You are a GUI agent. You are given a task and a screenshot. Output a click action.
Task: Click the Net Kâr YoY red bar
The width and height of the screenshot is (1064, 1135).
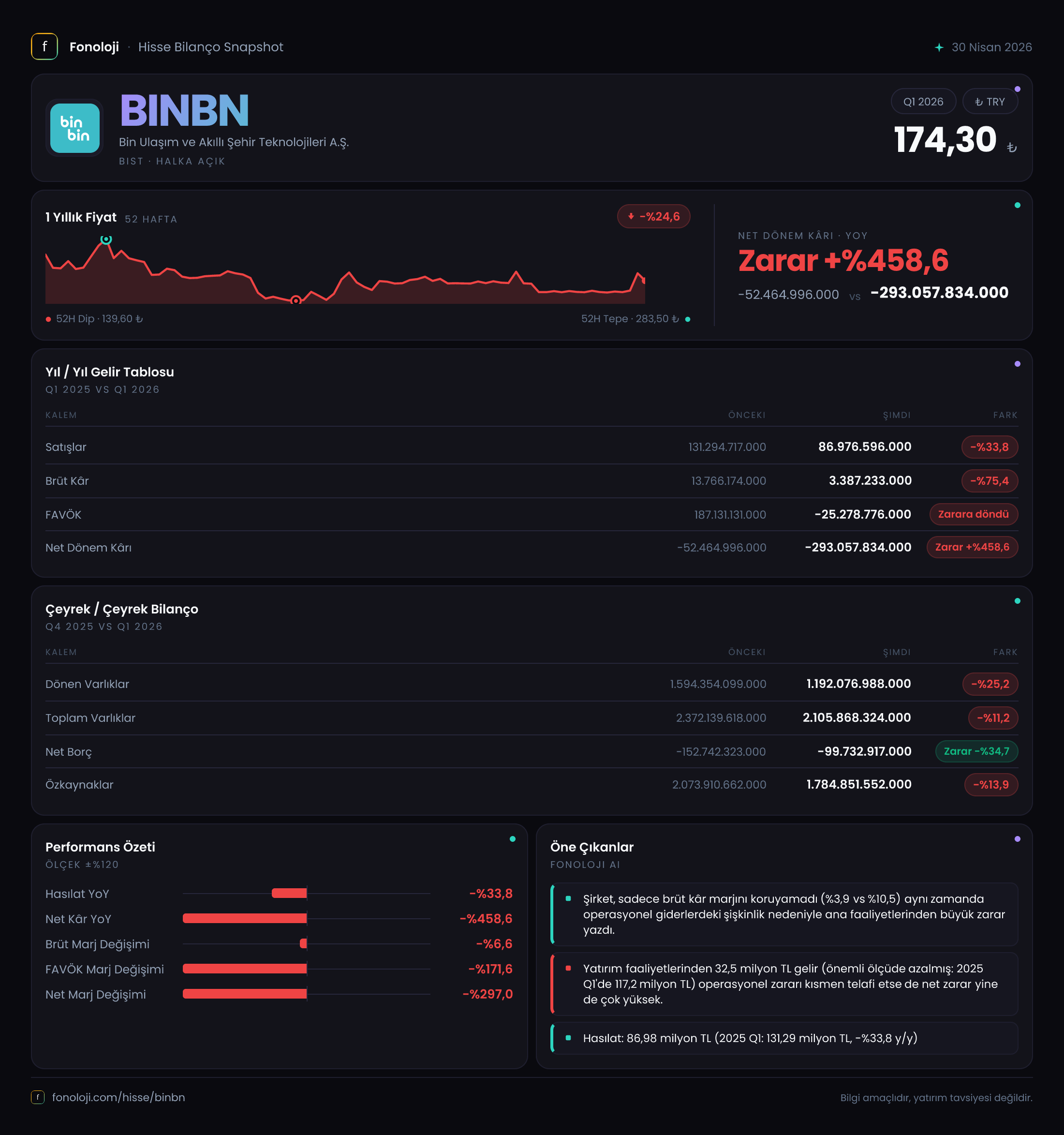point(245,918)
